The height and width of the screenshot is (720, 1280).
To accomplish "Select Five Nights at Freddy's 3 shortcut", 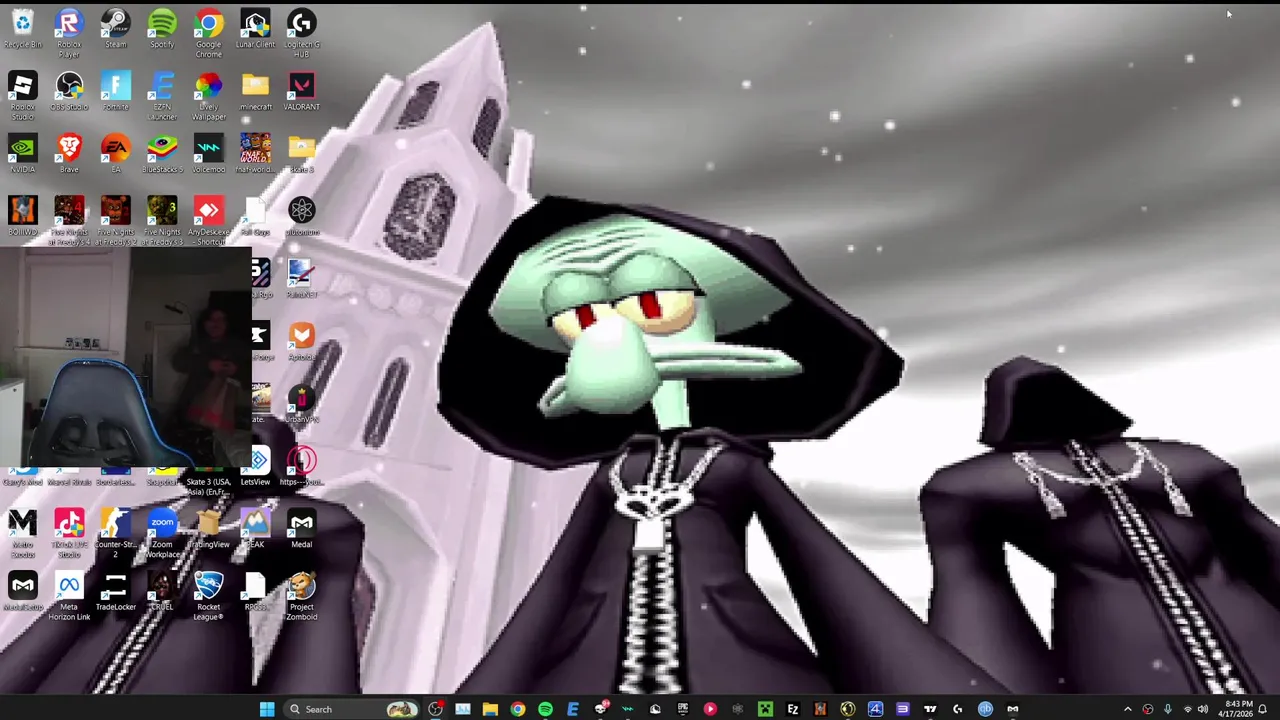I will point(162,221).
